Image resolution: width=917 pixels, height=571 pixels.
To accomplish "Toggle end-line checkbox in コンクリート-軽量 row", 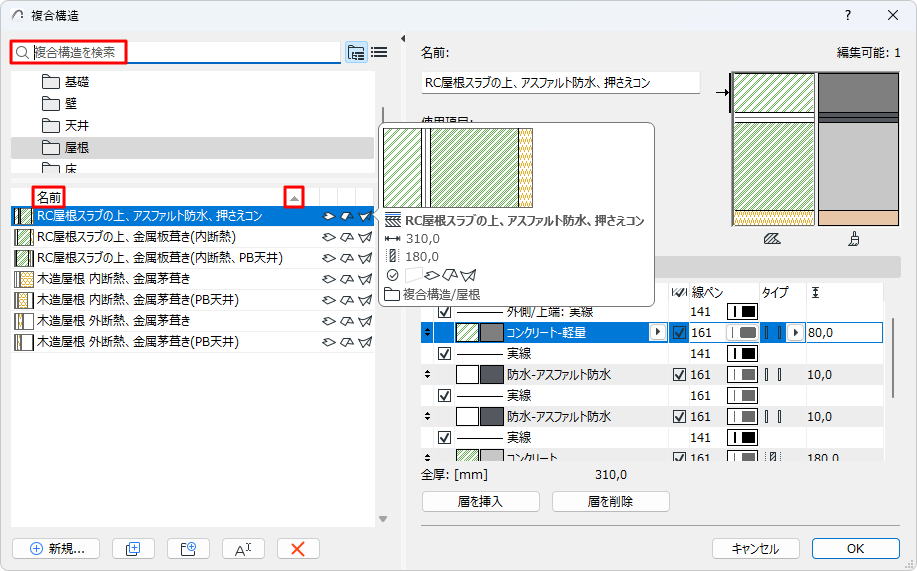I will click(679, 333).
